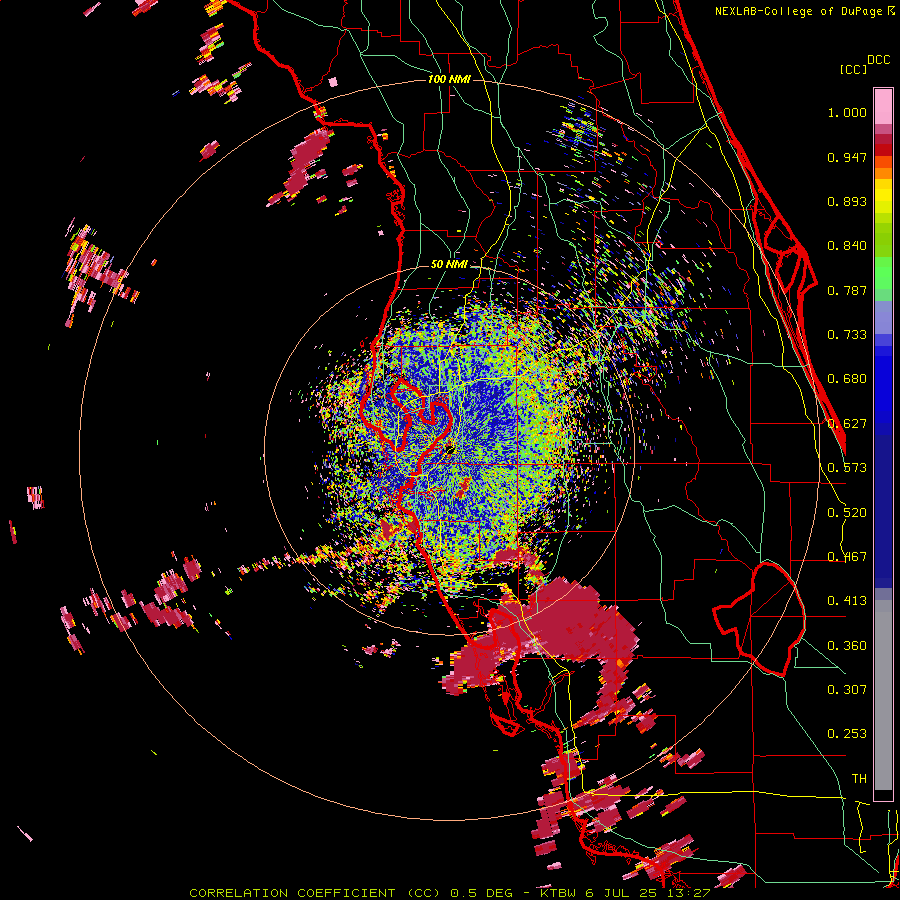Click the KTBW radar site identifier

pos(558,893)
